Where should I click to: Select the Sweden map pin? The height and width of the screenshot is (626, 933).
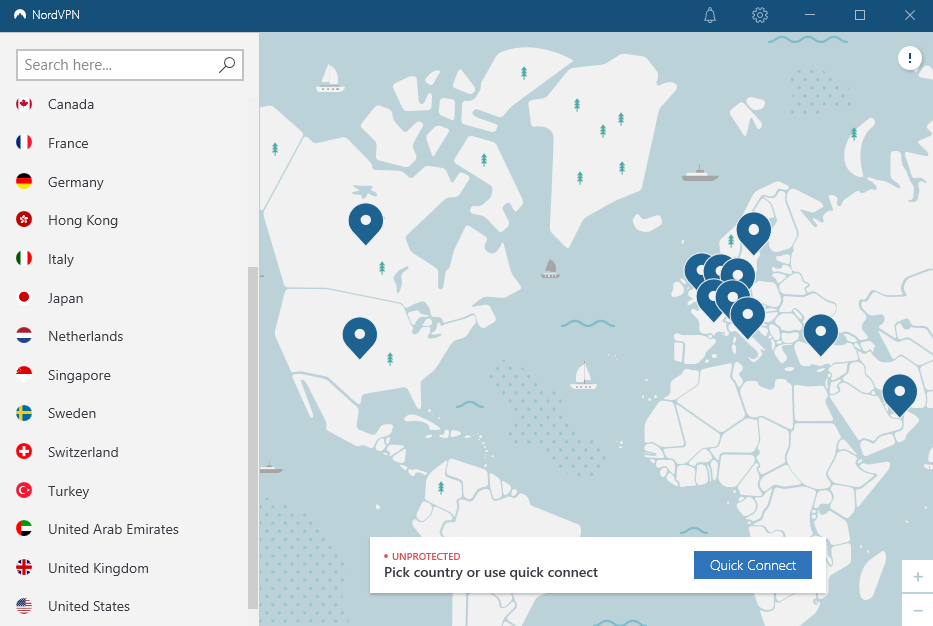click(x=753, y=232)
